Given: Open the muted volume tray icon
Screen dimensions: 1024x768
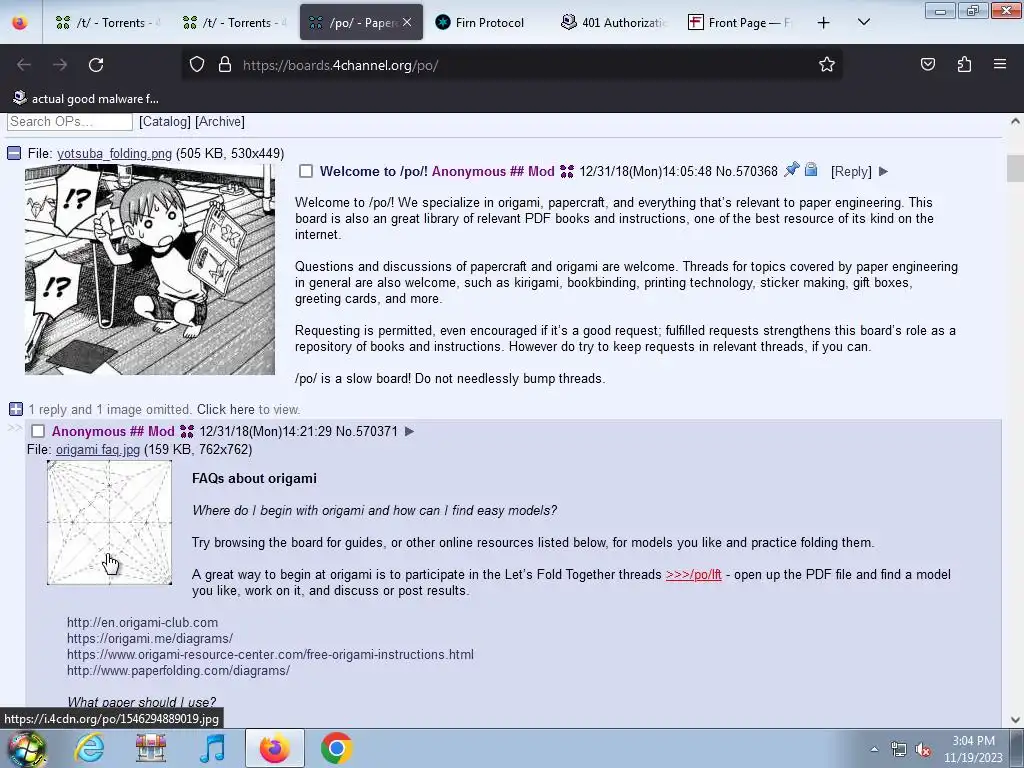Looking at the screenshot, I should click(923, 749).
